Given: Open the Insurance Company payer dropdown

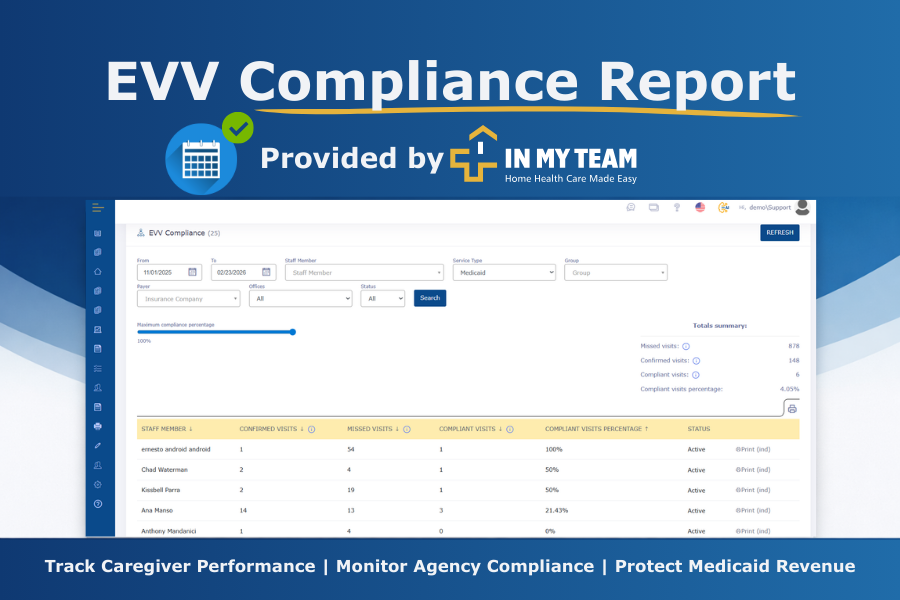Looking at the screenshot, I should pos(188,298).
